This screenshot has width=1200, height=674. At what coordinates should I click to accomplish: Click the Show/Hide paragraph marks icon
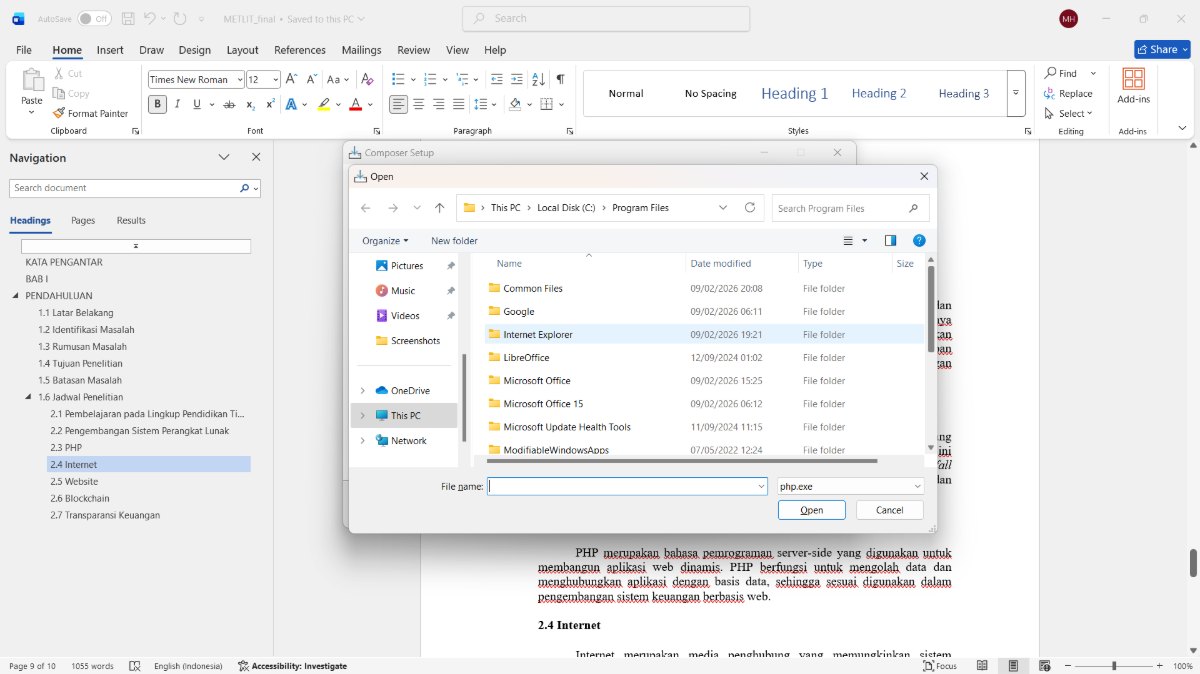point(560,79)
